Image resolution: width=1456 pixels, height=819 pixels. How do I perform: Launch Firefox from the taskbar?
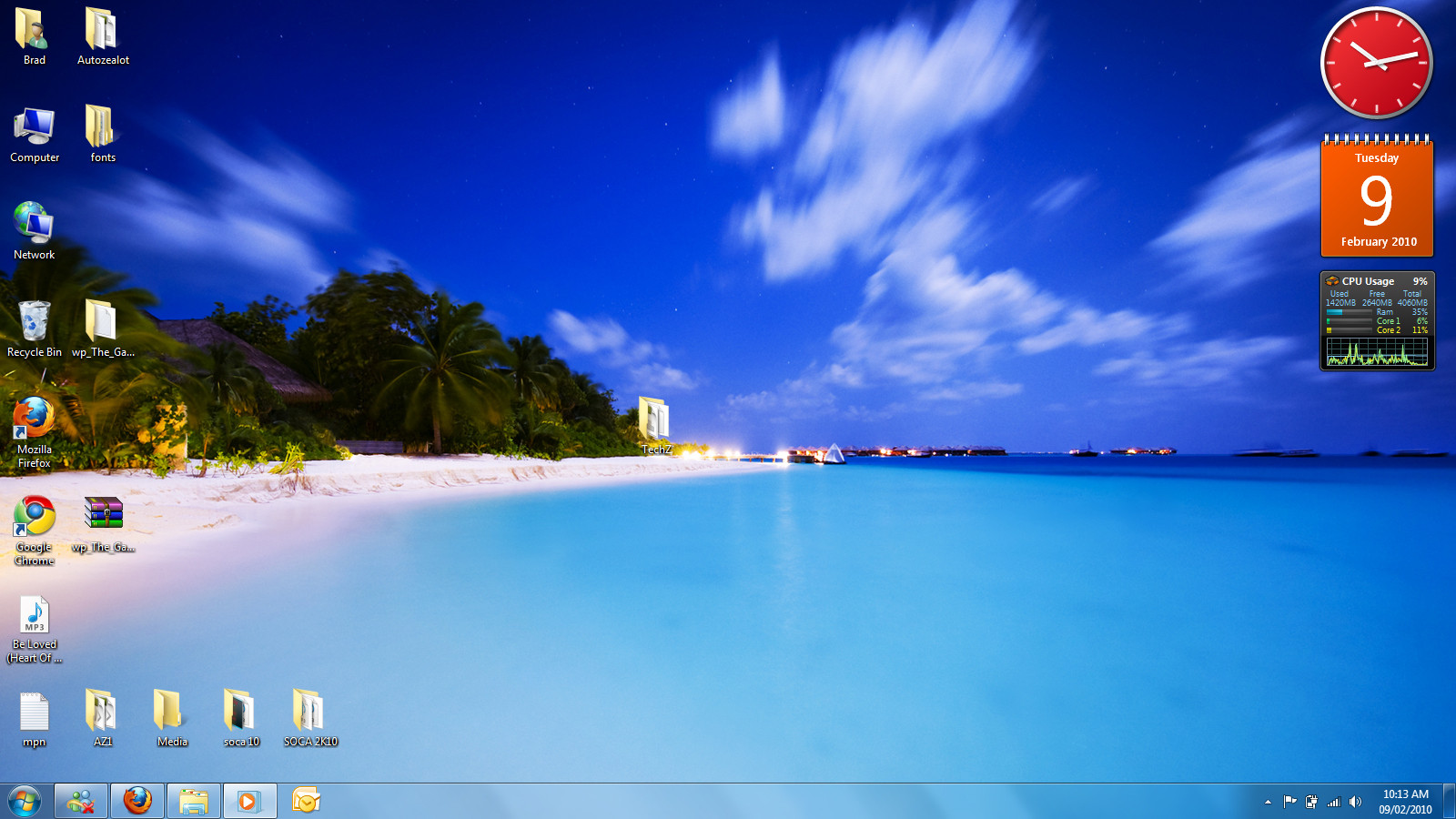coord(137,801)
